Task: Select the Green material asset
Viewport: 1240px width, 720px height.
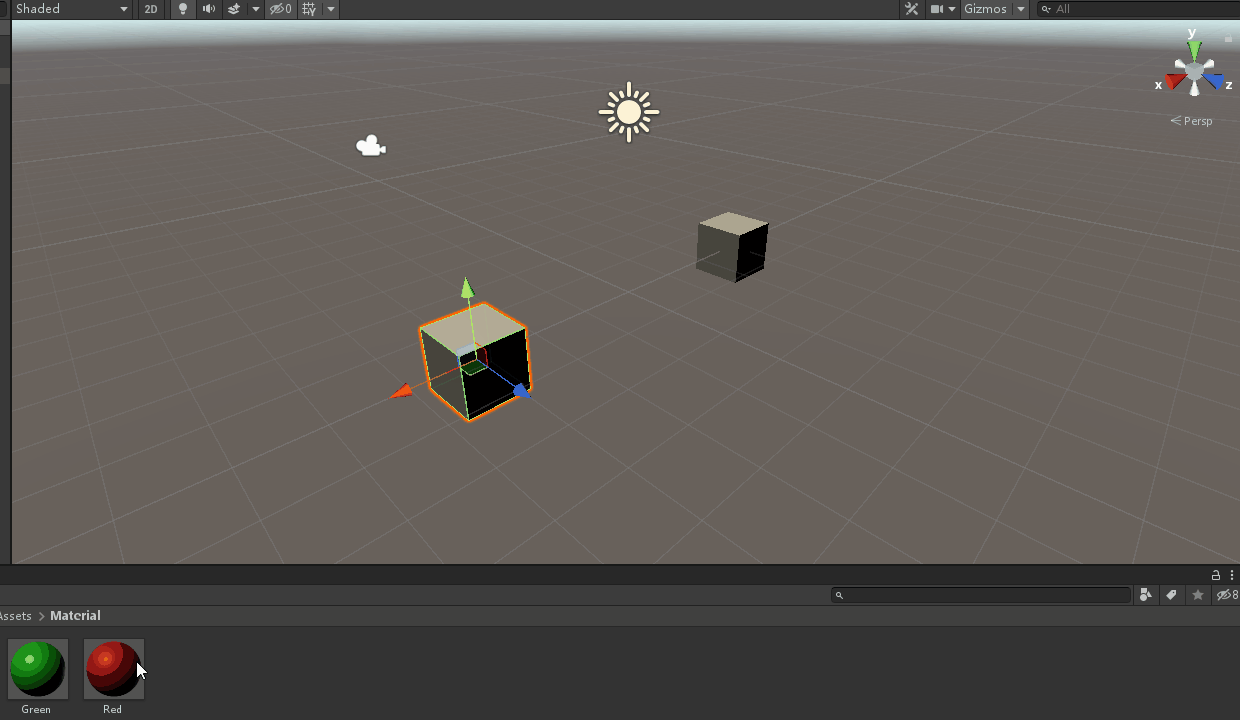Action: [37, 670]
